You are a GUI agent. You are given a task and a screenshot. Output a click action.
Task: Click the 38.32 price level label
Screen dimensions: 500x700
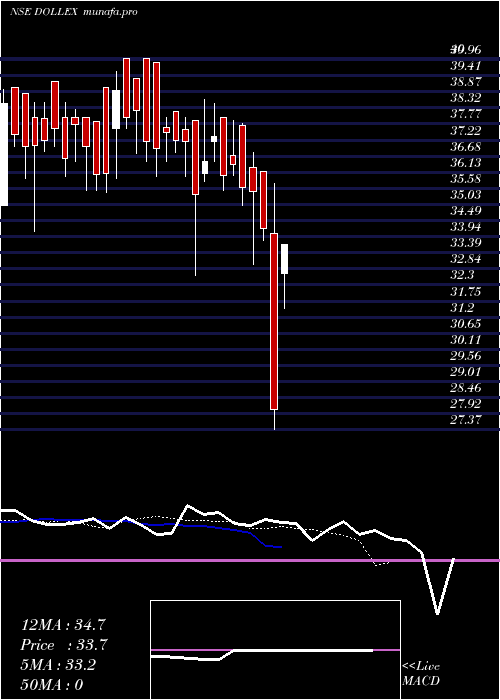point(466,99)
